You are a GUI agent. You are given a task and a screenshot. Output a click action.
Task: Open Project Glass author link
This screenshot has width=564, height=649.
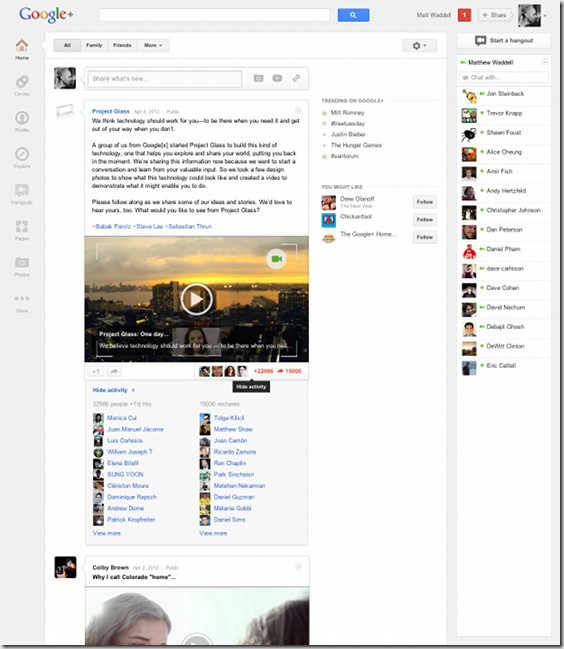pyautogui.click(x=110, y=111)
